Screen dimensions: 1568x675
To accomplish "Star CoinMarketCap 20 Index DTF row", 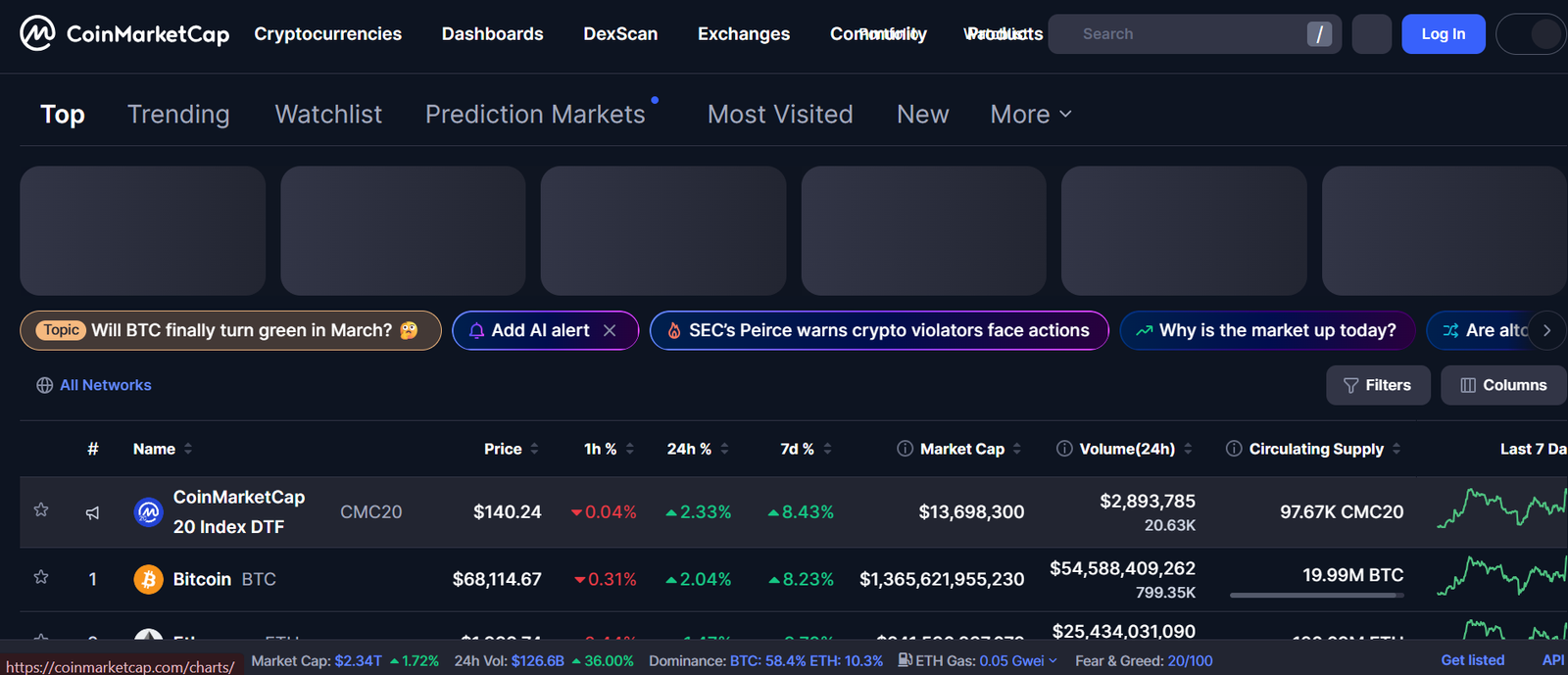I will (x=41, y=509).
